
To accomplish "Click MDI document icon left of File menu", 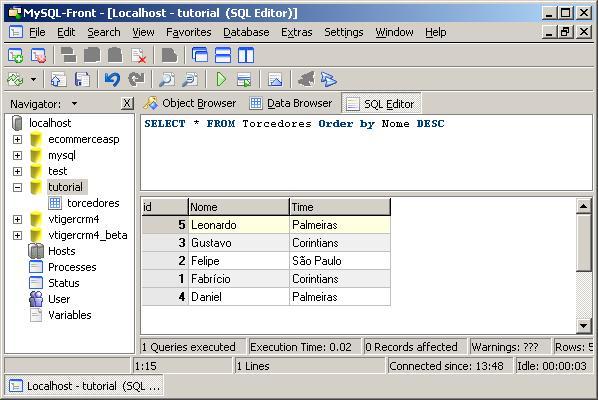I will [16, 32].
